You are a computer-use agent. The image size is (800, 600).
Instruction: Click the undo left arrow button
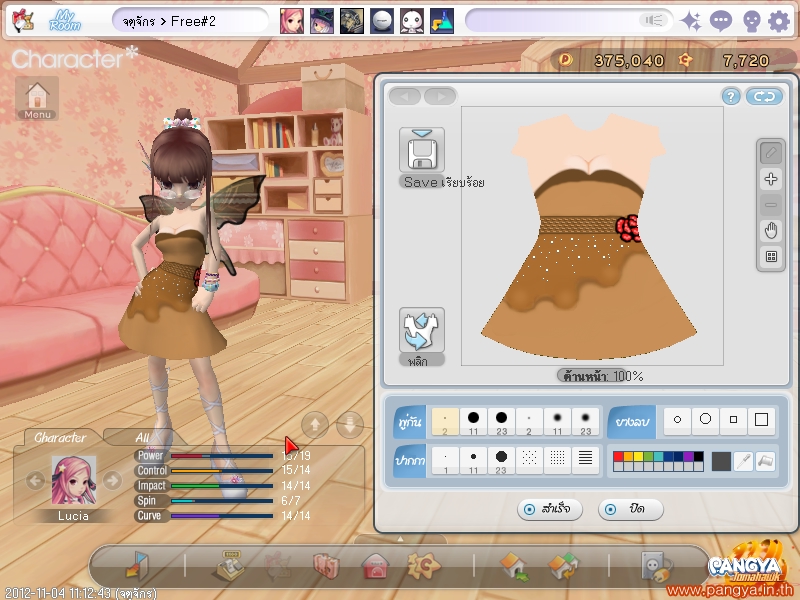tap(405, 96)
